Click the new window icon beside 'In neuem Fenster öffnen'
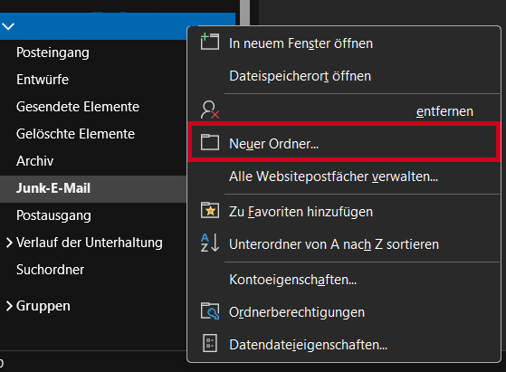This screenshot has height=372, width=506. tap(210, 42)
